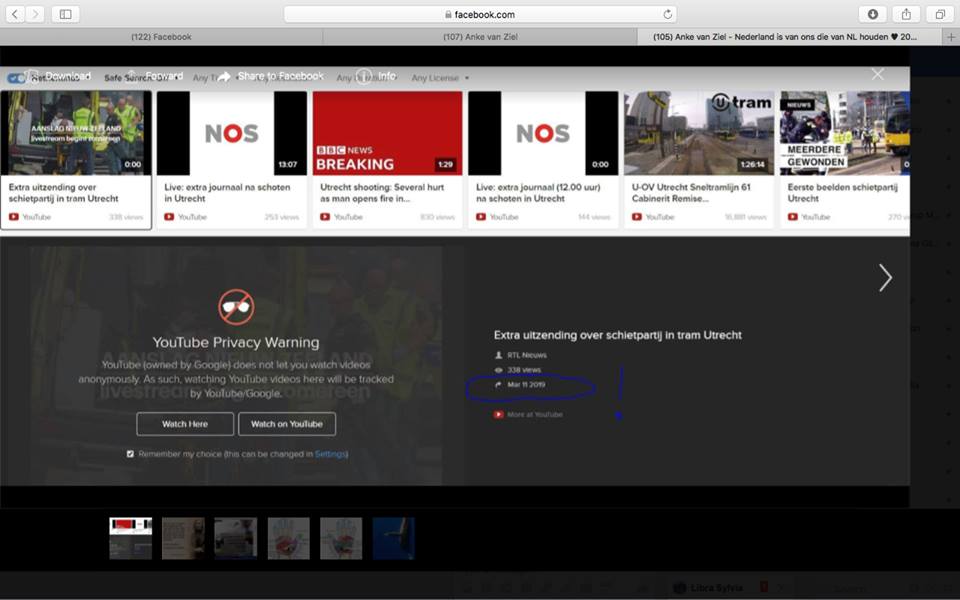Image resolution: width=960 pixels, height=600 pixels.
Task: Click YouTube icon under 'Live: extra journaal na schoten'
Action: tap(169, 217)
